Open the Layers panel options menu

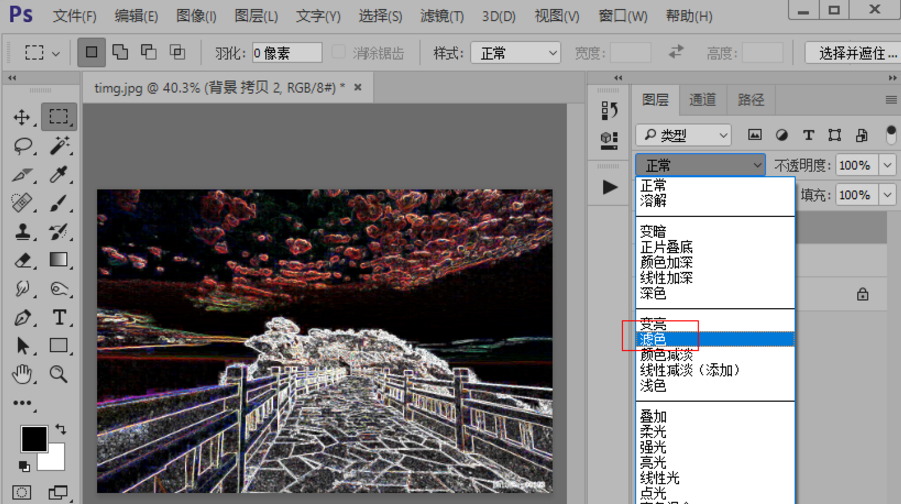click(x=891, y=100)
